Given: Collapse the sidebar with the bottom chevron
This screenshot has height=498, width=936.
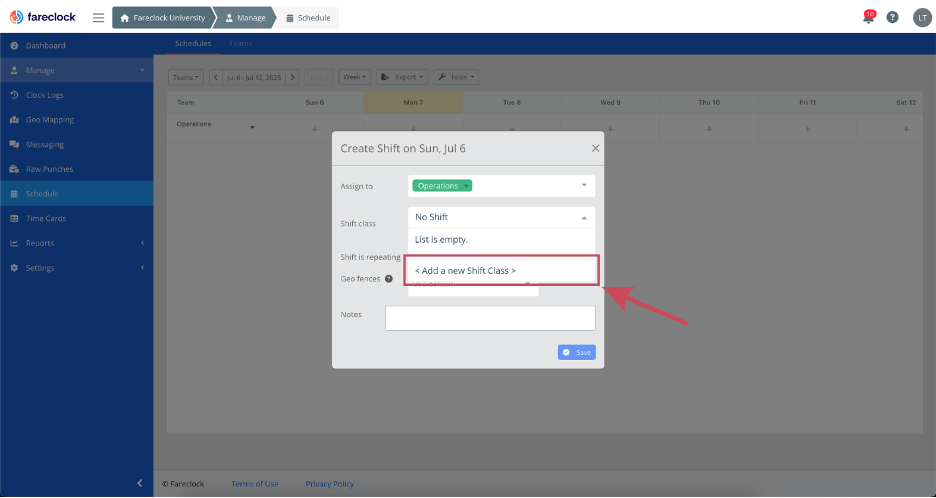Looking at the screenshot, I should click(x=140, y=483).
